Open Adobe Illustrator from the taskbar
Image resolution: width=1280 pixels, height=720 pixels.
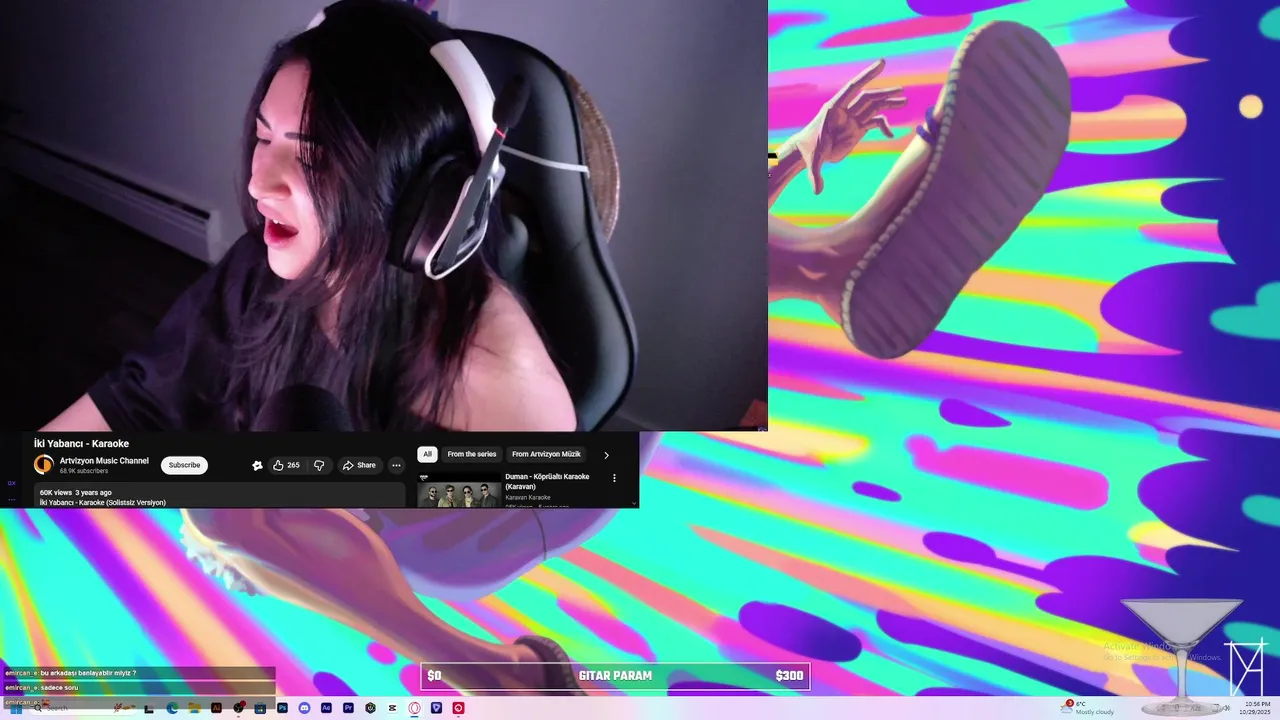(216, 708)
